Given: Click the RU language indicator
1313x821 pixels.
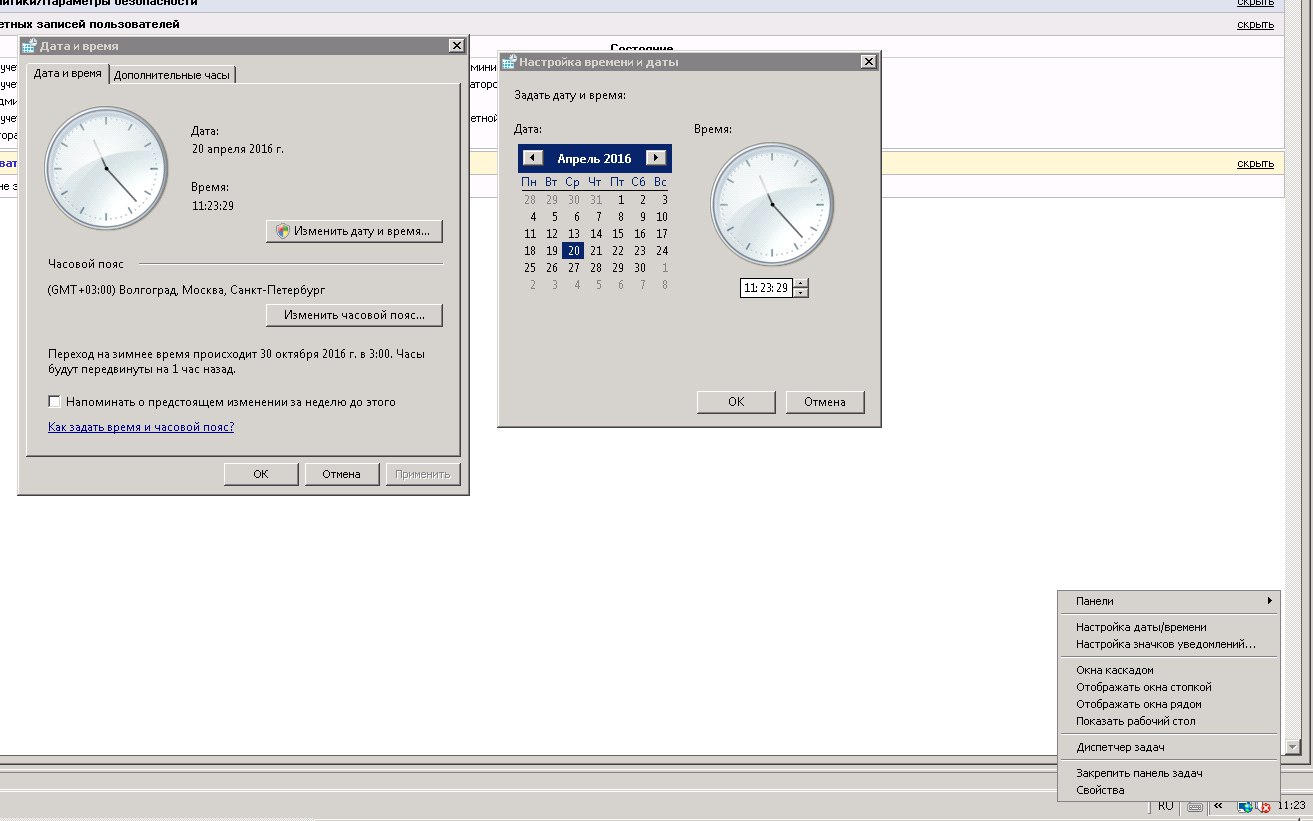Looking at the screenshot, I should [1166, 806].
